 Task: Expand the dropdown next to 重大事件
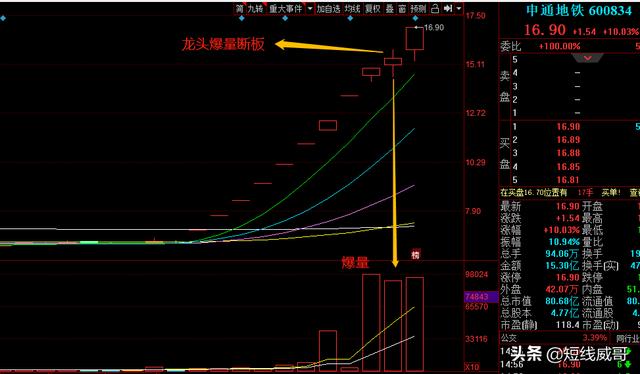tap(310, 9)
